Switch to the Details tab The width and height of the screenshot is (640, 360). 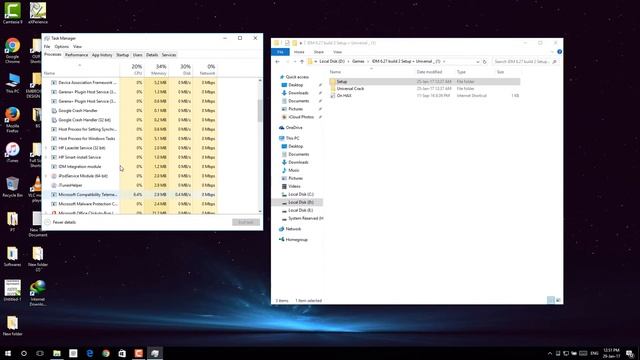click(152, 55)
